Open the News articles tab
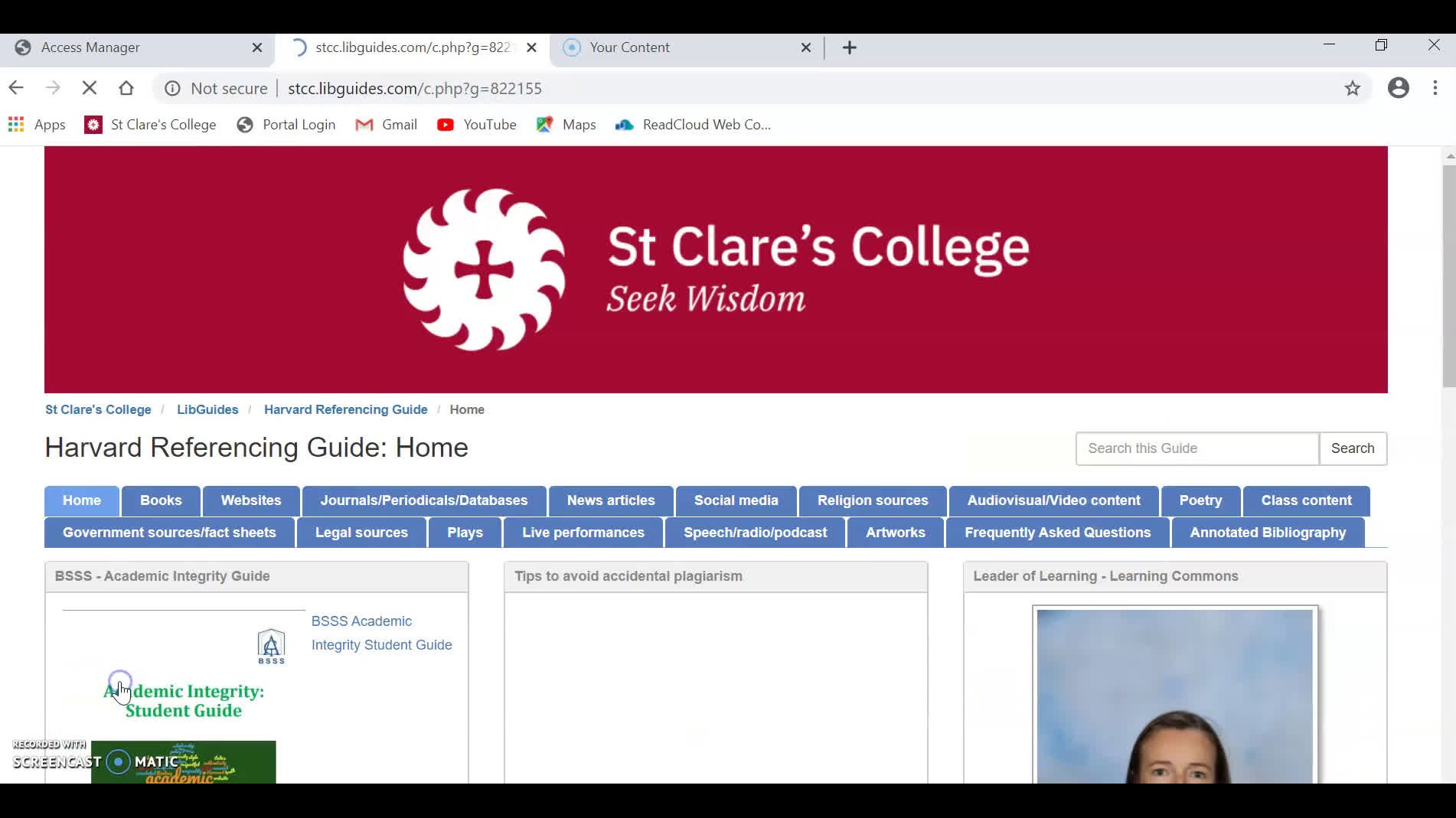 click(611, 500)
